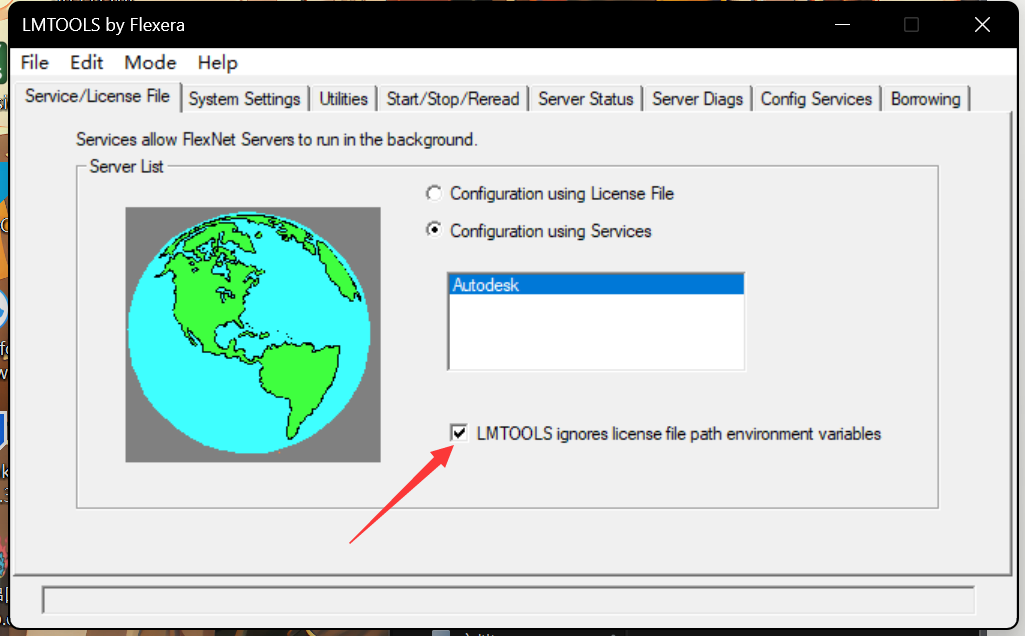
Task: Go to the Start/Stop/Reread tab
Action: [x=453, y=99]
